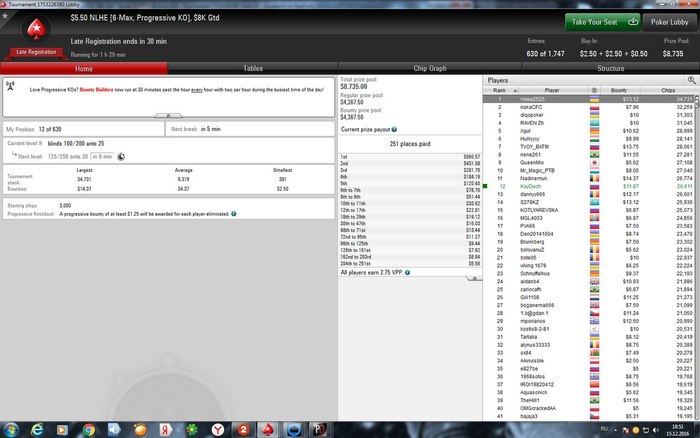Open the Chip Graph tab
This screenshot has height=438, width=700.
(x=429, y=68)
